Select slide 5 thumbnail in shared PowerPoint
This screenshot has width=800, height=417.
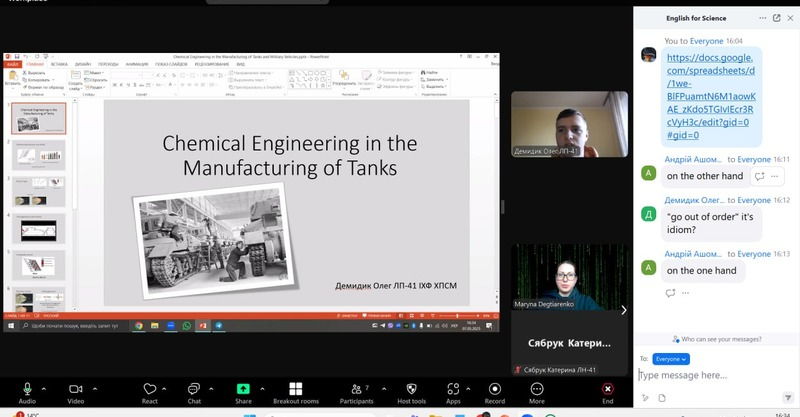(x=39, y=265)
